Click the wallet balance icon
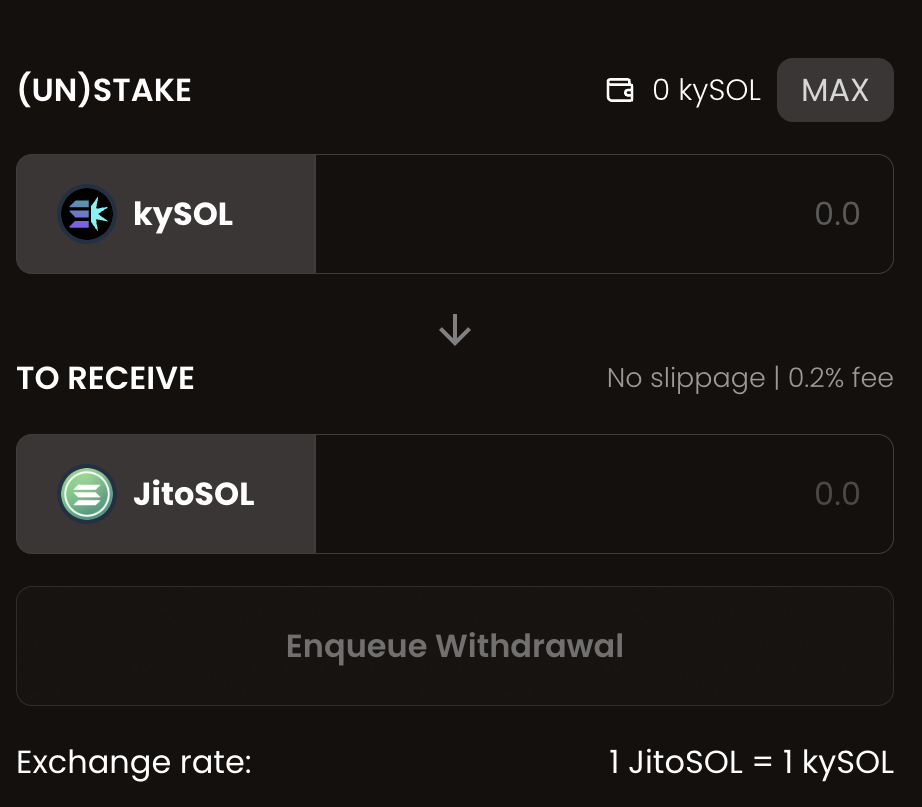This screenshot has width=922, height=807. [x=620, y=91]
